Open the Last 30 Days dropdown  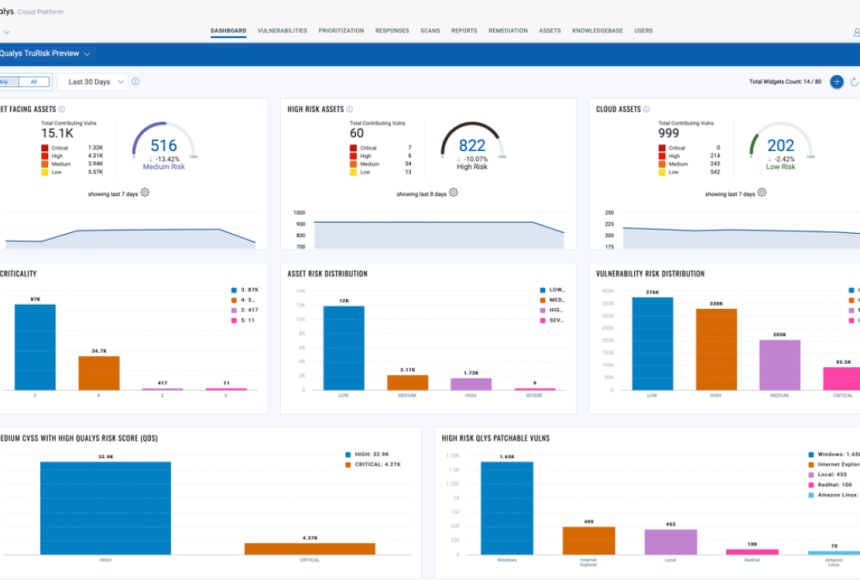click(96, 82)
